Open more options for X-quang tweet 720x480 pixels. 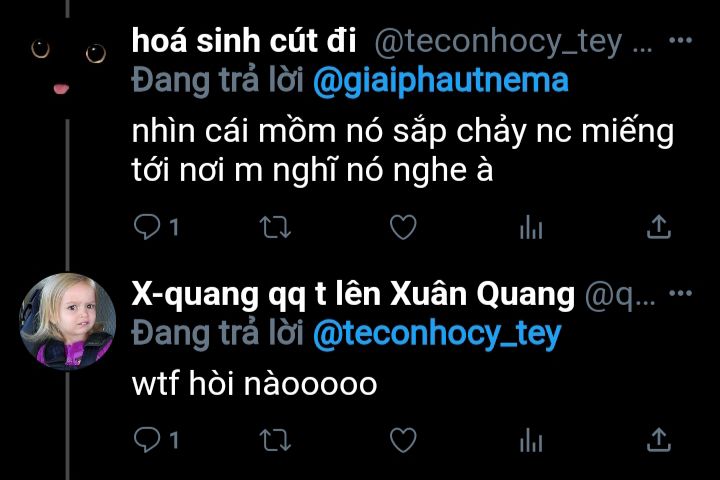(x=681, y=293)
